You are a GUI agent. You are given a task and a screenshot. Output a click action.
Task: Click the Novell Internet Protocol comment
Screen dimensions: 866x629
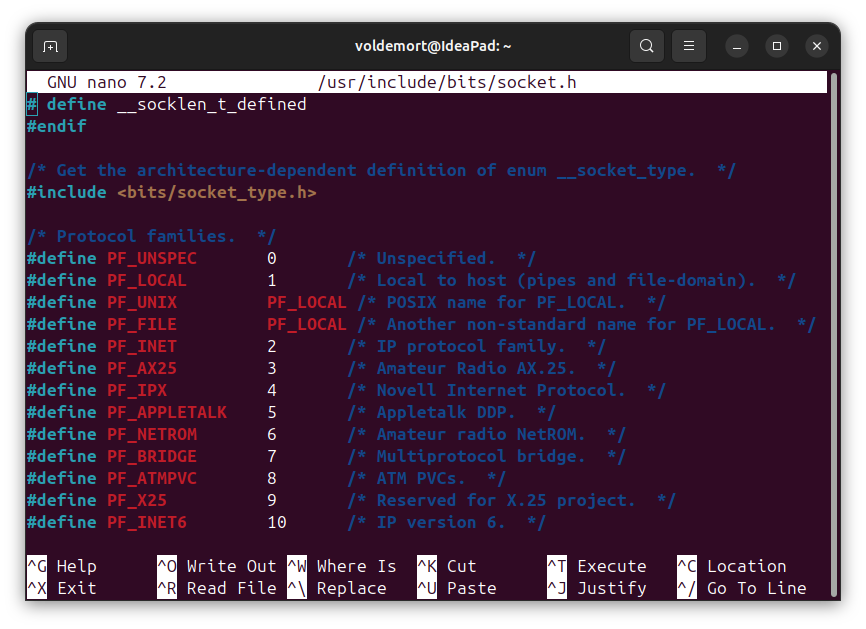click(x=506, y=390)
